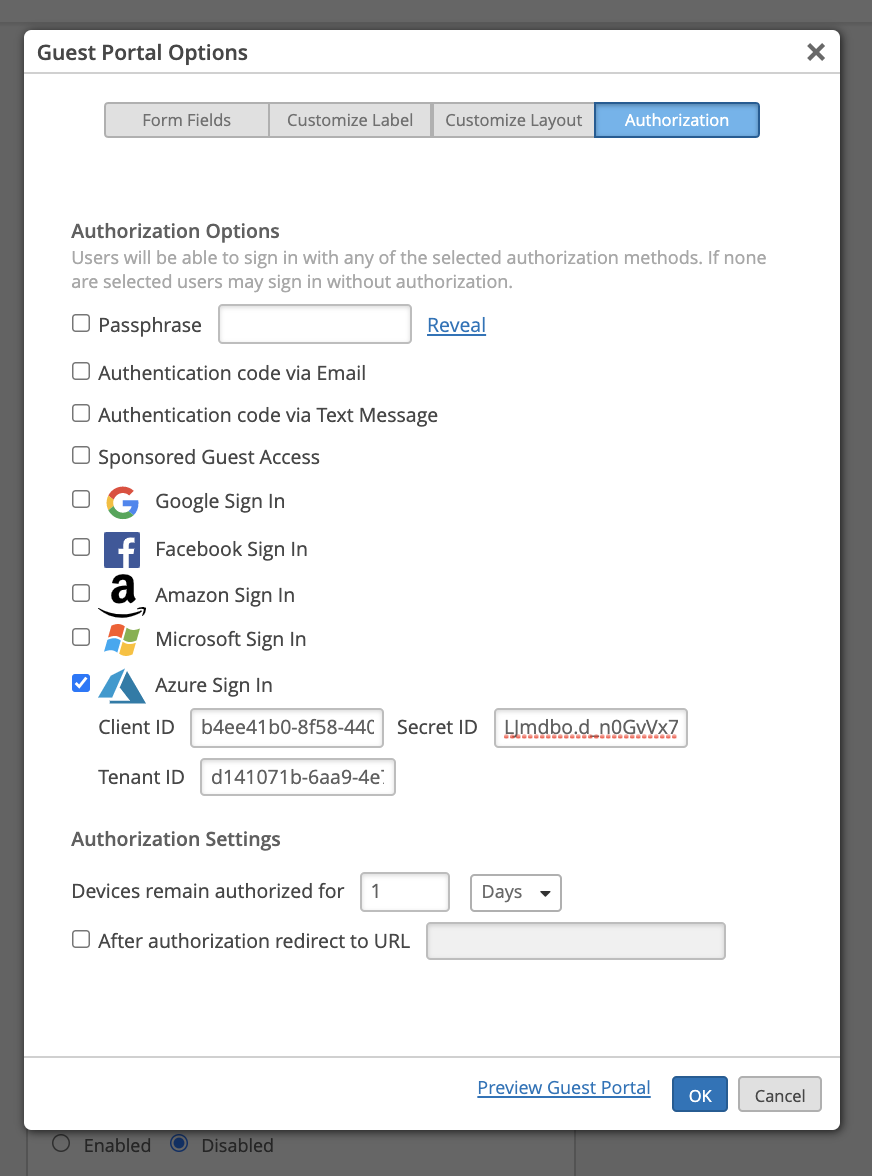872x1176 pixels.
Task: Open the Customize Layout tab
Action: click(513, 120)
